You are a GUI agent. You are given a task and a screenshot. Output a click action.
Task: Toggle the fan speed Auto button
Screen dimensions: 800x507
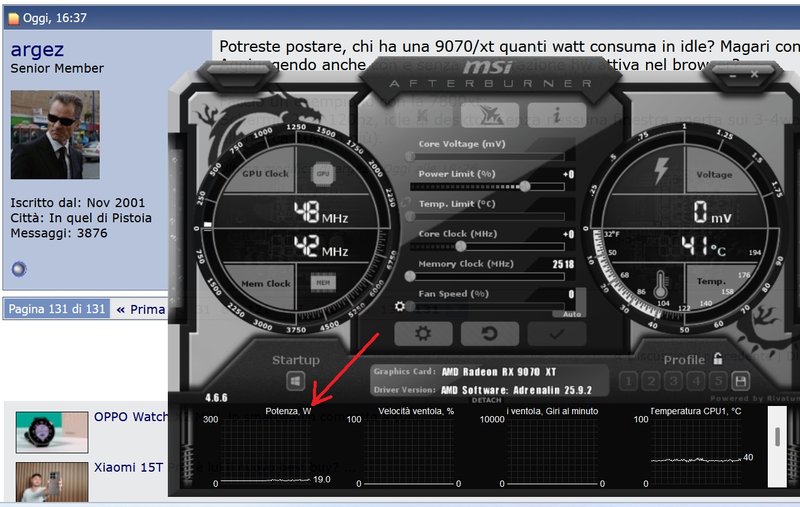point(571,314)
